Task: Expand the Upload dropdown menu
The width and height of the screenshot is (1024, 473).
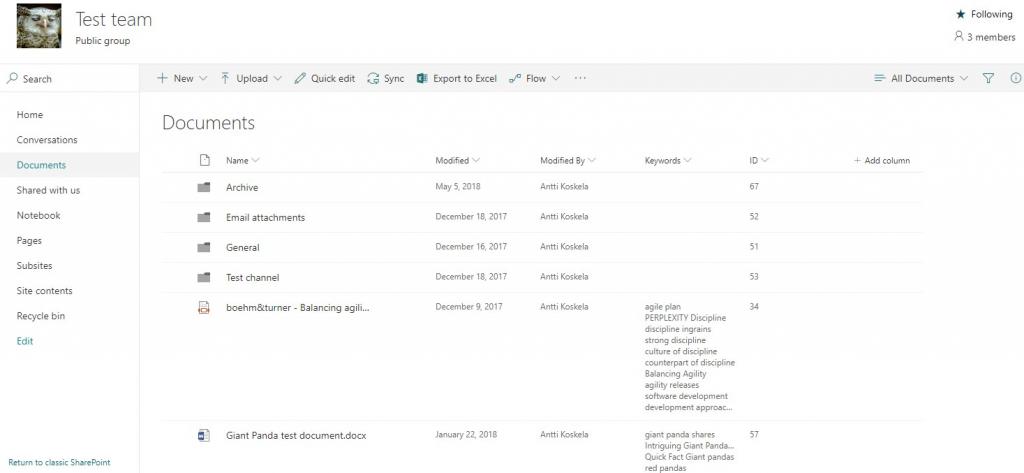Action: (x=251, y=78)
